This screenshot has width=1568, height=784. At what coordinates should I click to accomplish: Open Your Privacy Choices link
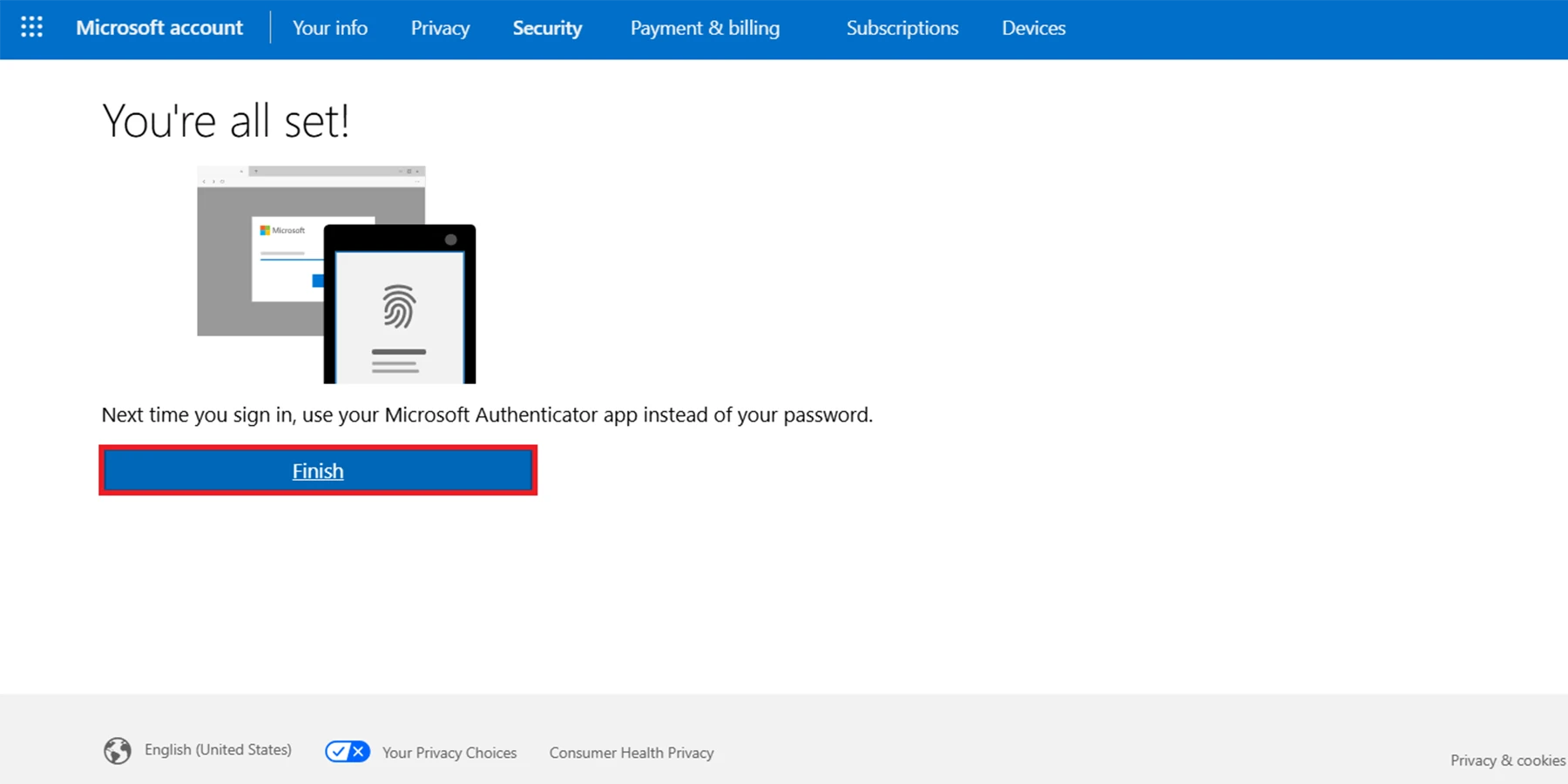[x=449, y=753]
